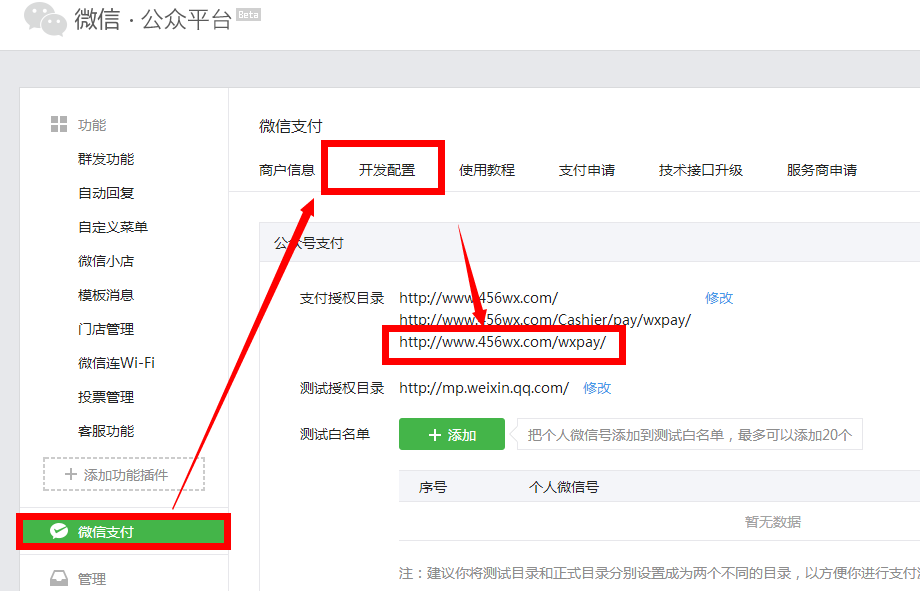Click 添加功能插件 button
920x591 pixels.
124,474
